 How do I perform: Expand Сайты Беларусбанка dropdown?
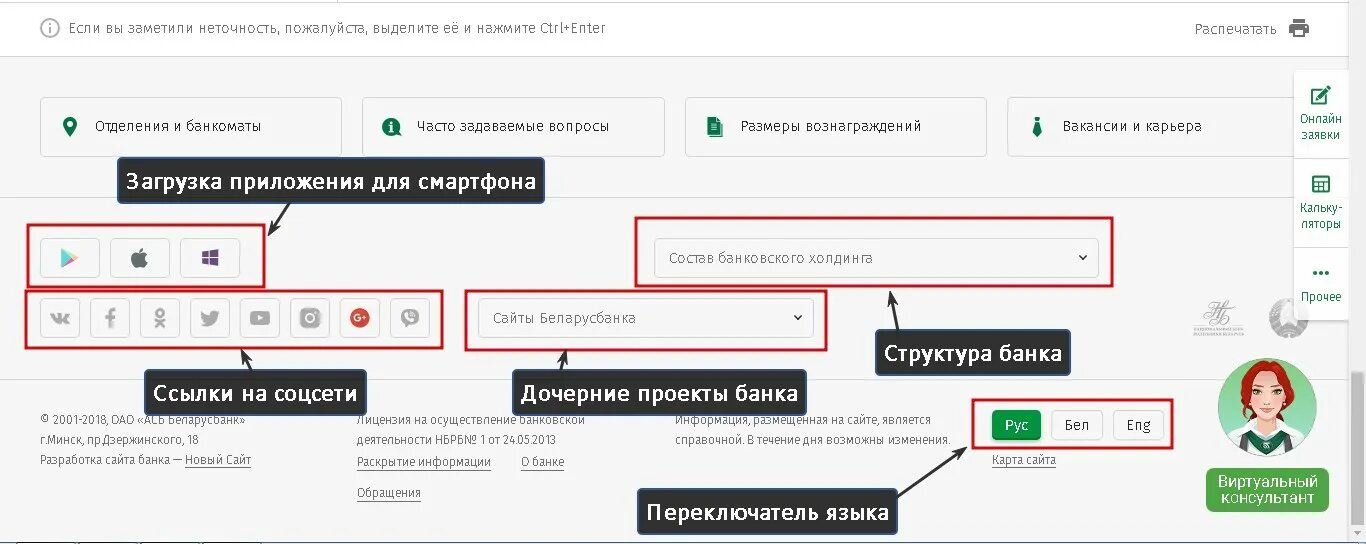point(646,318)
